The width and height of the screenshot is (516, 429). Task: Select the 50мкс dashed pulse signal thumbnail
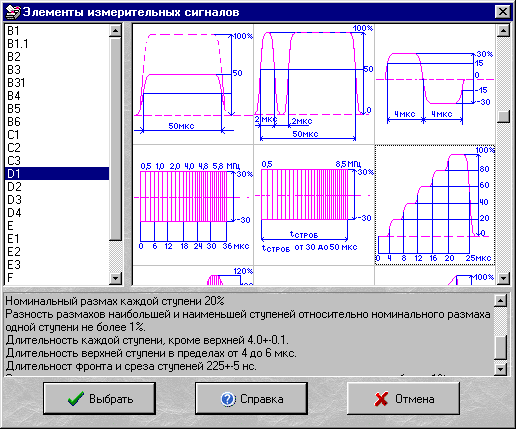193,84
